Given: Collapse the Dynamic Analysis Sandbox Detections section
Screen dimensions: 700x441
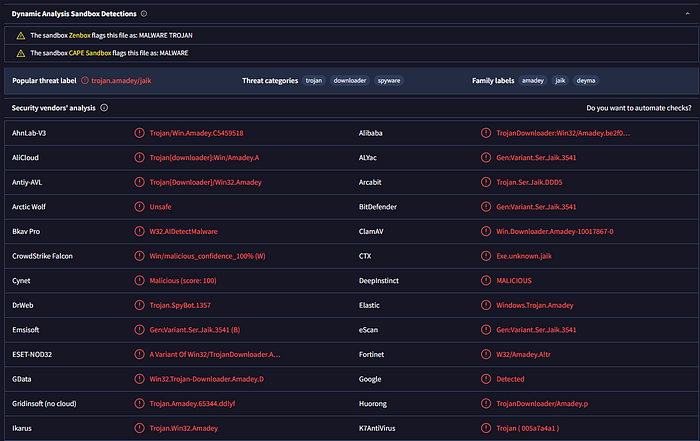Looking at the screenshot, I should pos(688,14).
